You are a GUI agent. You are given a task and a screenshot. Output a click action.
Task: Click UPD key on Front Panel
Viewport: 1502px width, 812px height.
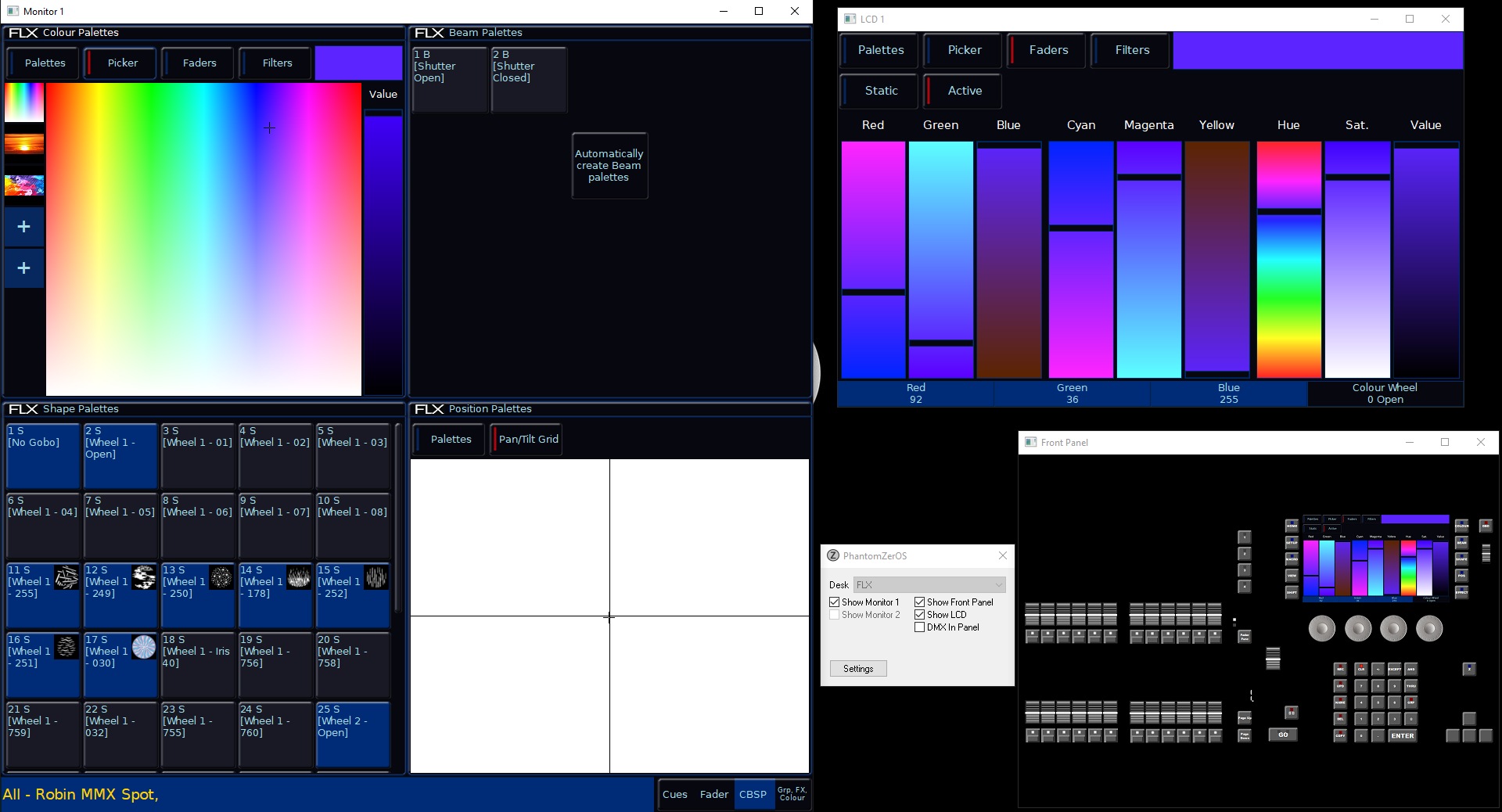coord(1340,686)
